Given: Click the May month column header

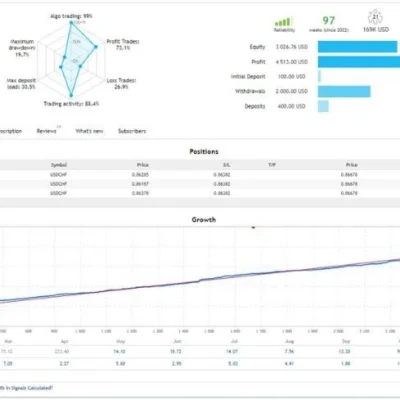Looking at the screenshot, I should click(x=121, y=341).
